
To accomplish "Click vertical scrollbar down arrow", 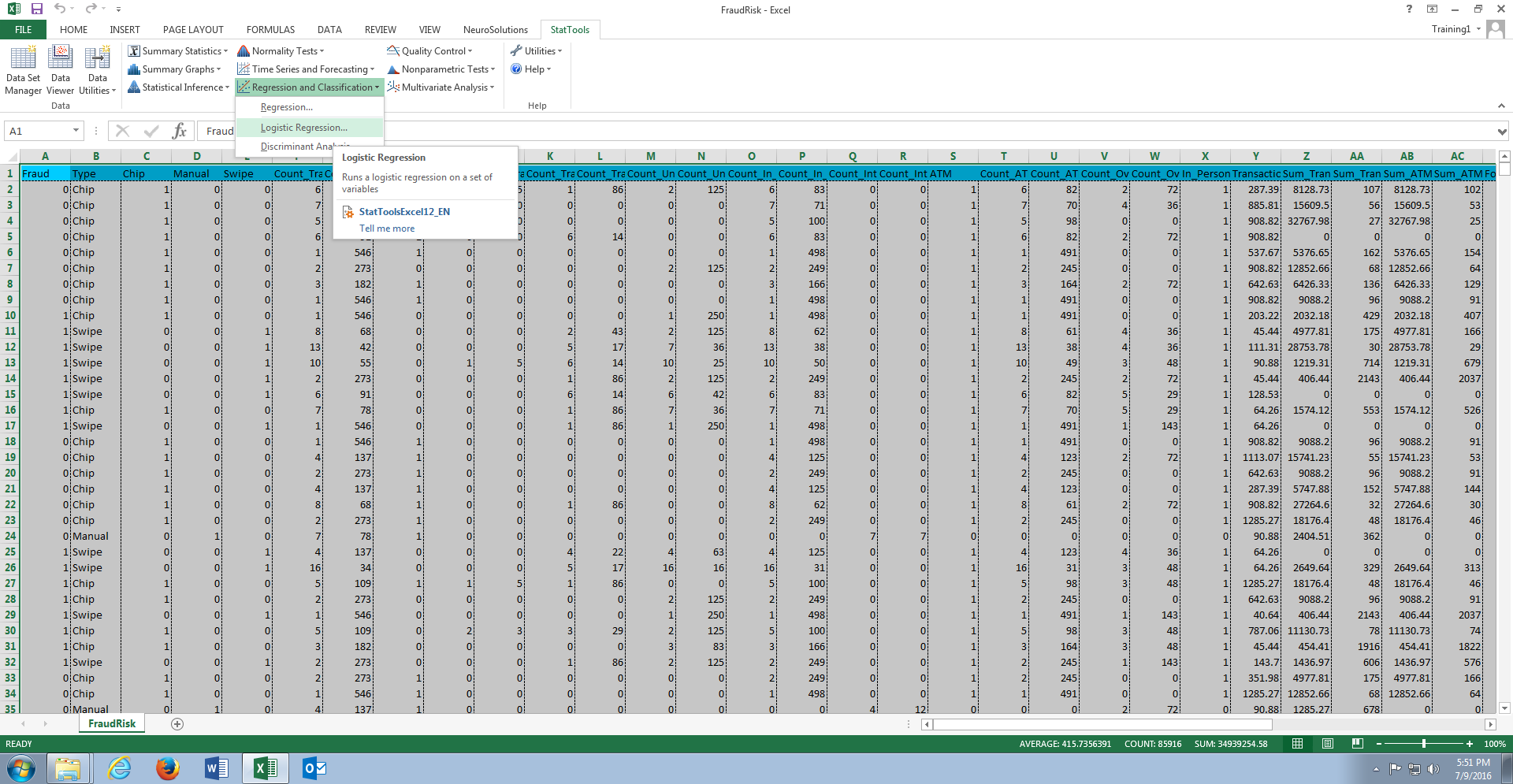I will (x=1504, y=708).
